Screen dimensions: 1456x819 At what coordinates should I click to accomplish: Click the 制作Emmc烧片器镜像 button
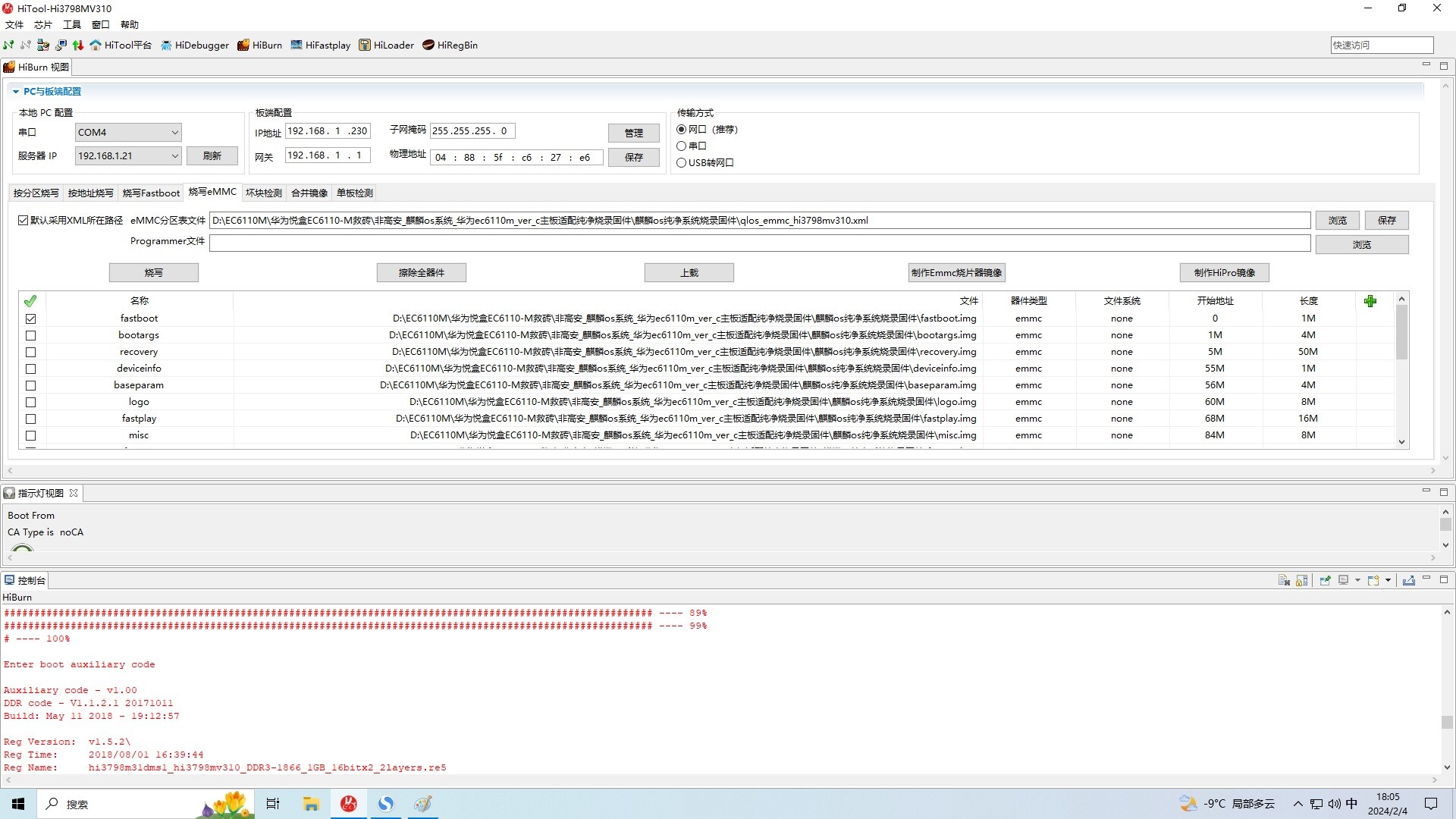(957, 273)
